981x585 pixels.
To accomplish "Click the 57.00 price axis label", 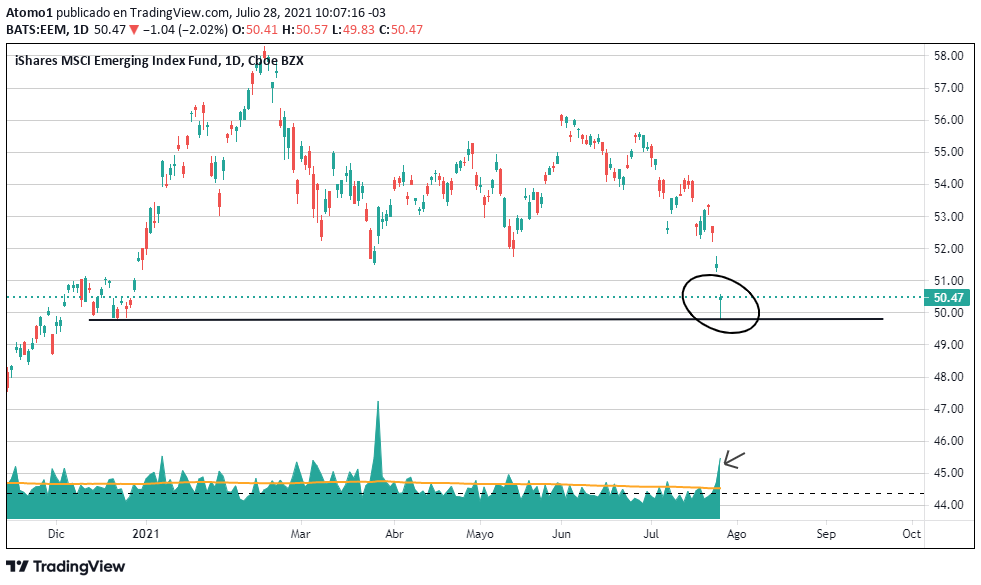I will point(948,88).
